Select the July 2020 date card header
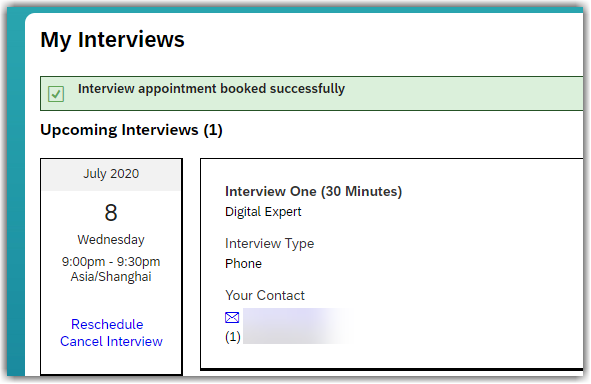 111,175
